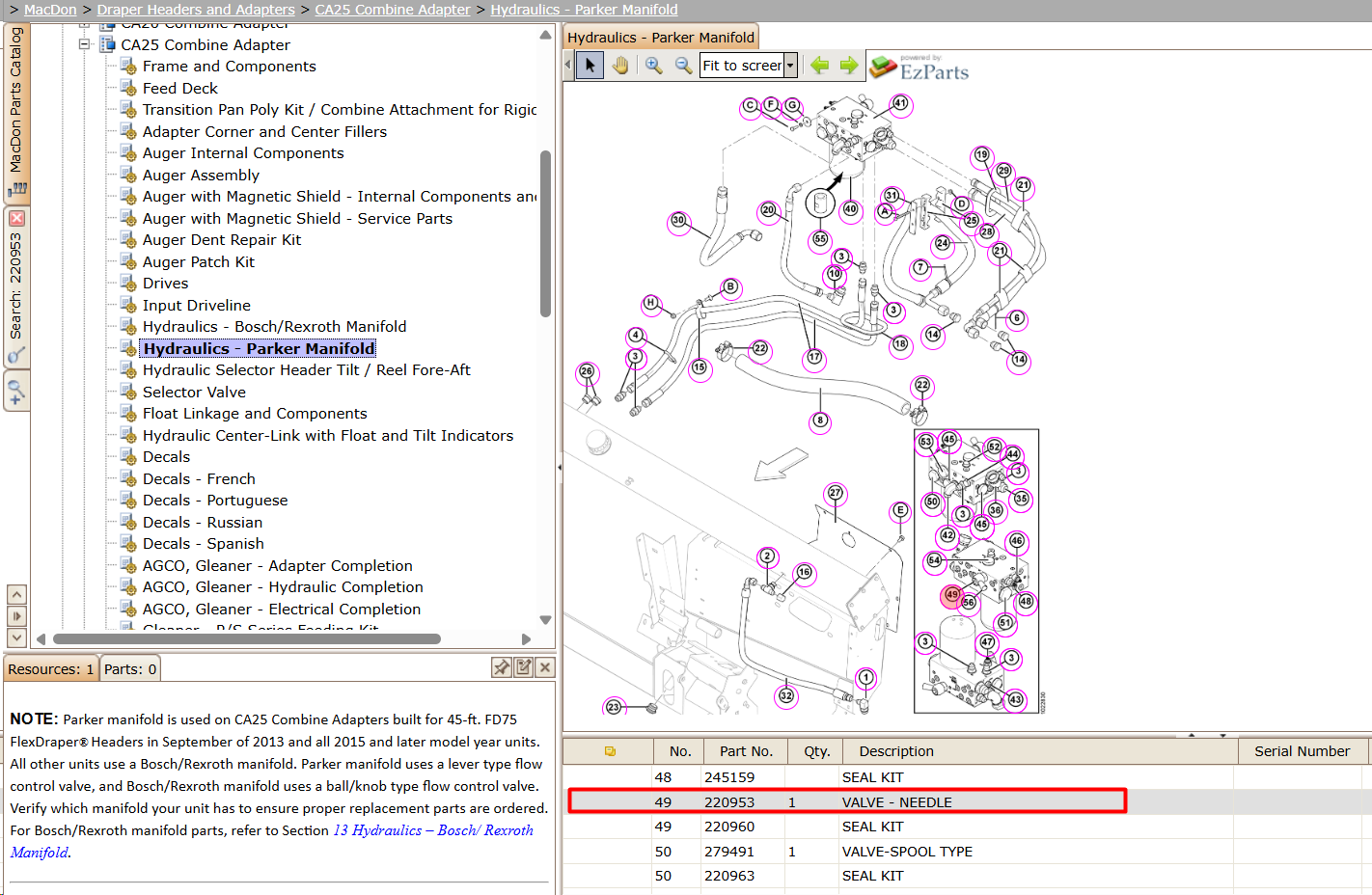
Task: Switch to the Parts: 0 tab
Action: (x=130, y=669)
